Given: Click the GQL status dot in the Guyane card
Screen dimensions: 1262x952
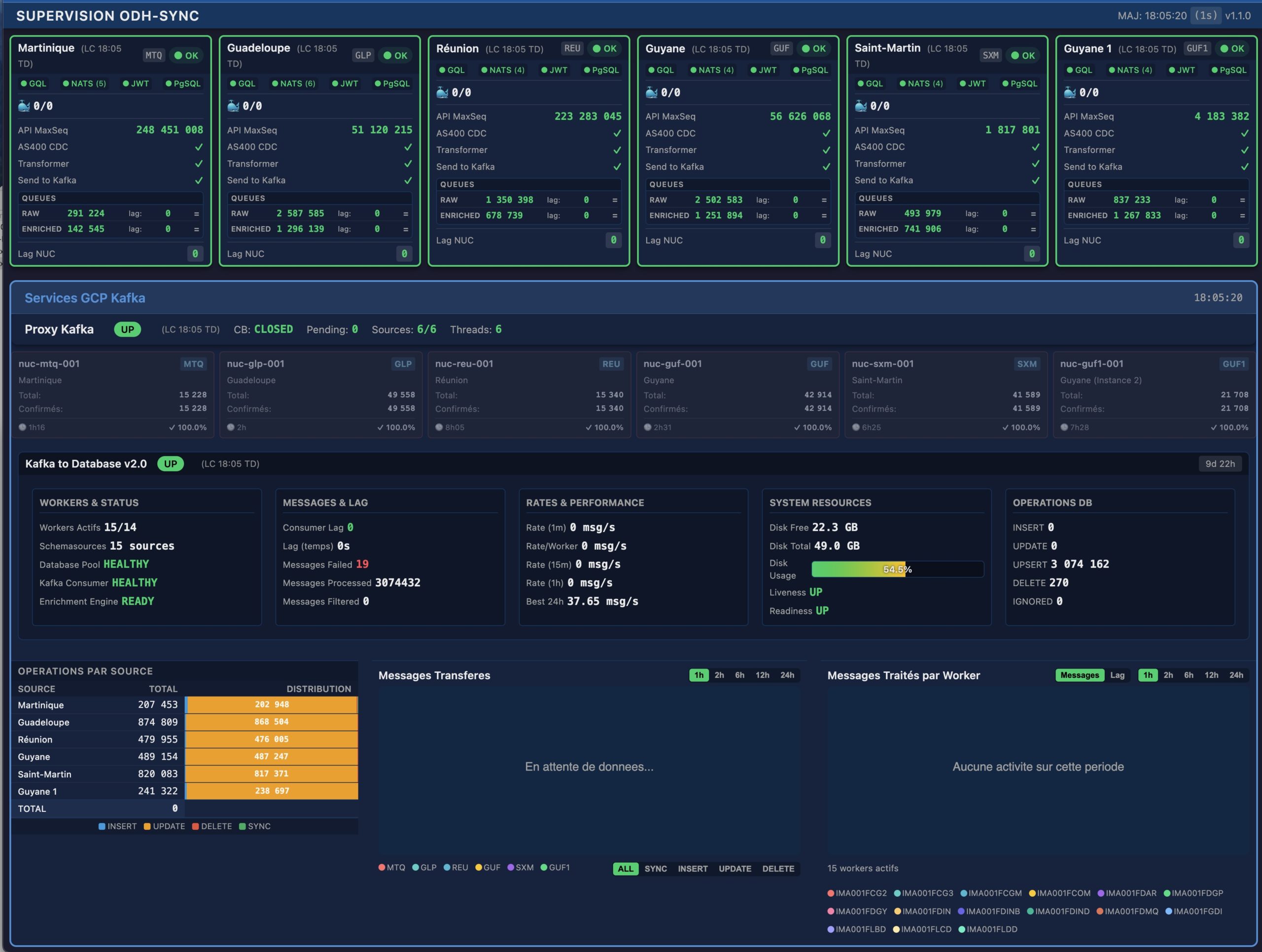Looking at the screenshot, I should pos(652,70).
